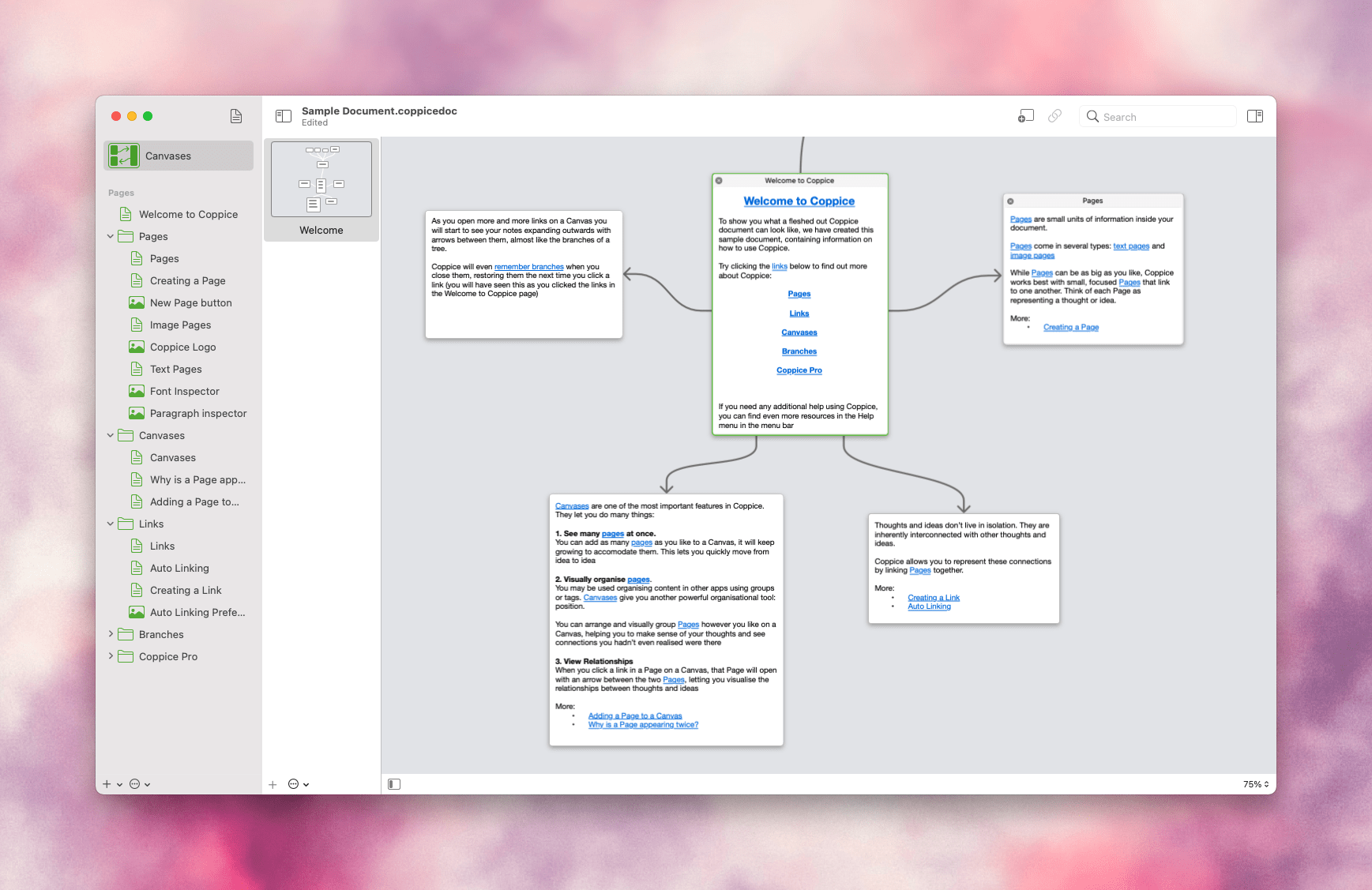Close the Pages canvas page
This screenshot has height=890, width=1372.
click(x=1010, y=201)
